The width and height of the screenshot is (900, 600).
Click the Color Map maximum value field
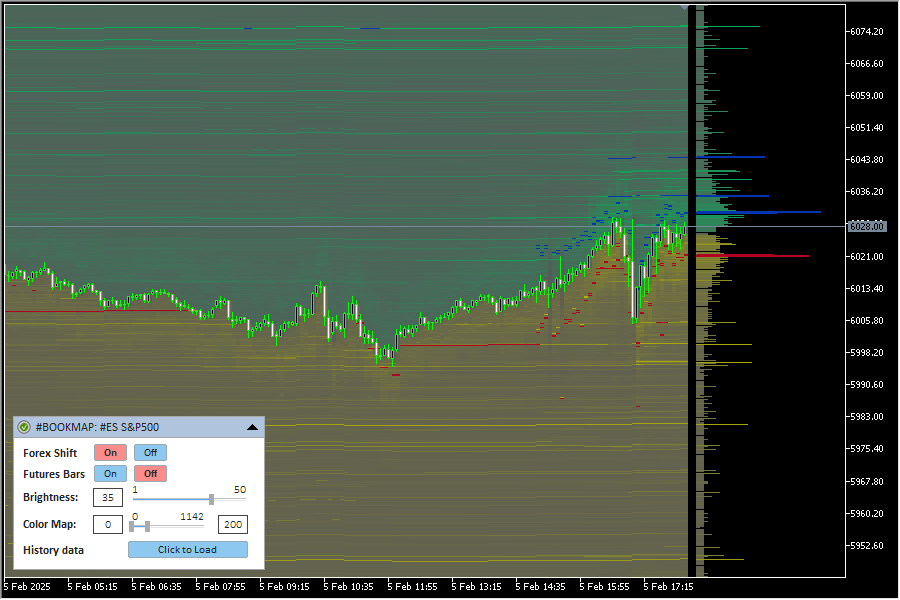(x=232, y=525)
